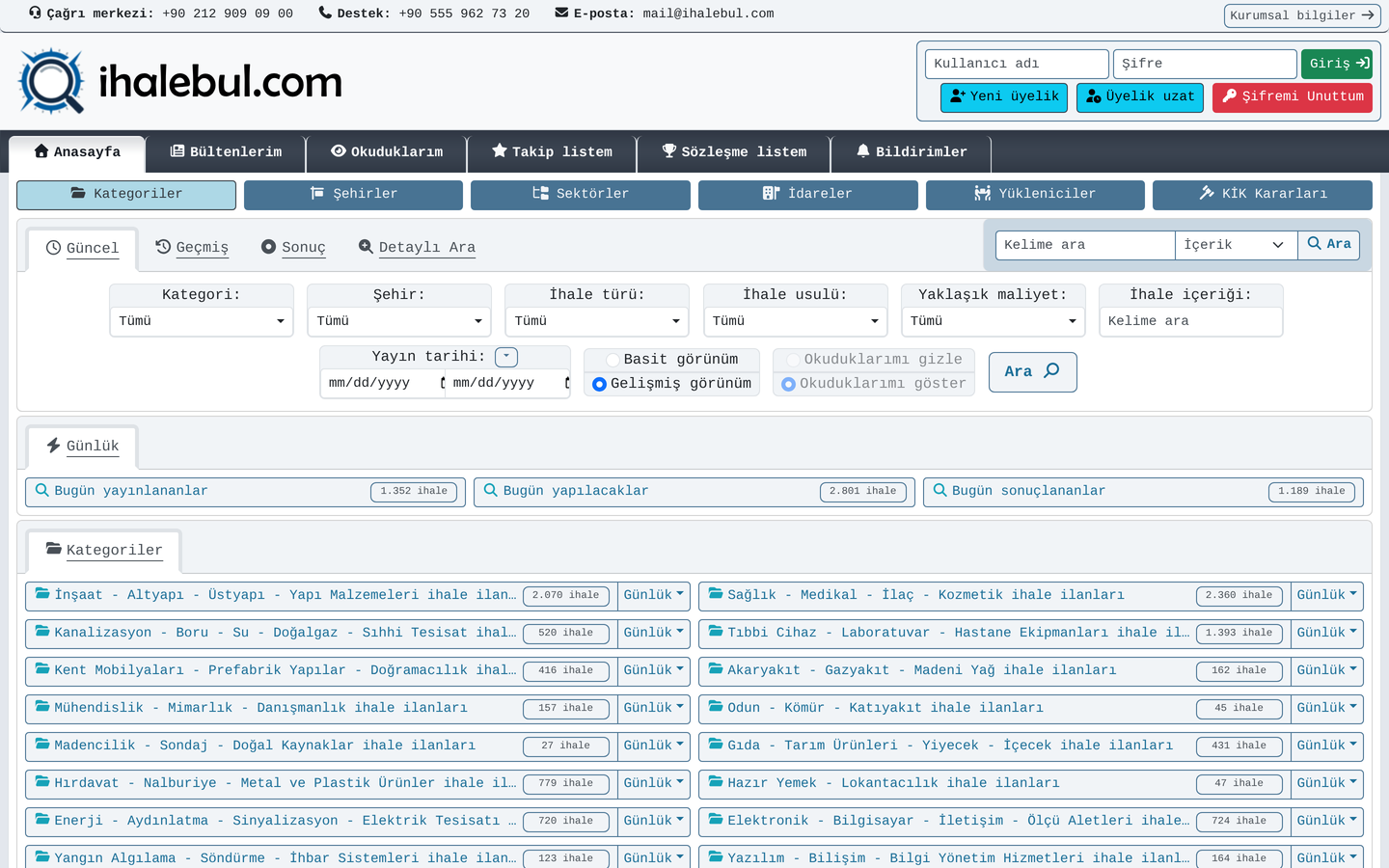Open the lower Kategoriler section tab
1389x868 pixels.
[x=104, y=551]
